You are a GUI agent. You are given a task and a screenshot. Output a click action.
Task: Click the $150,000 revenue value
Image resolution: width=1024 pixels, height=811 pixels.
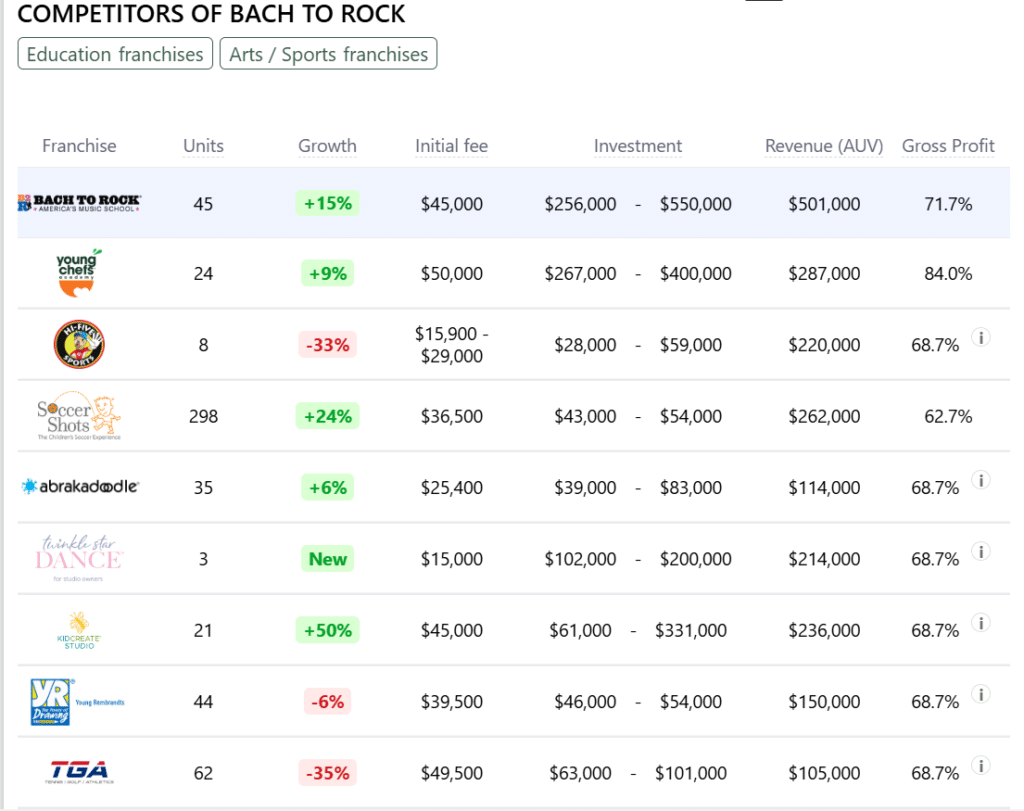click(824, 701)
